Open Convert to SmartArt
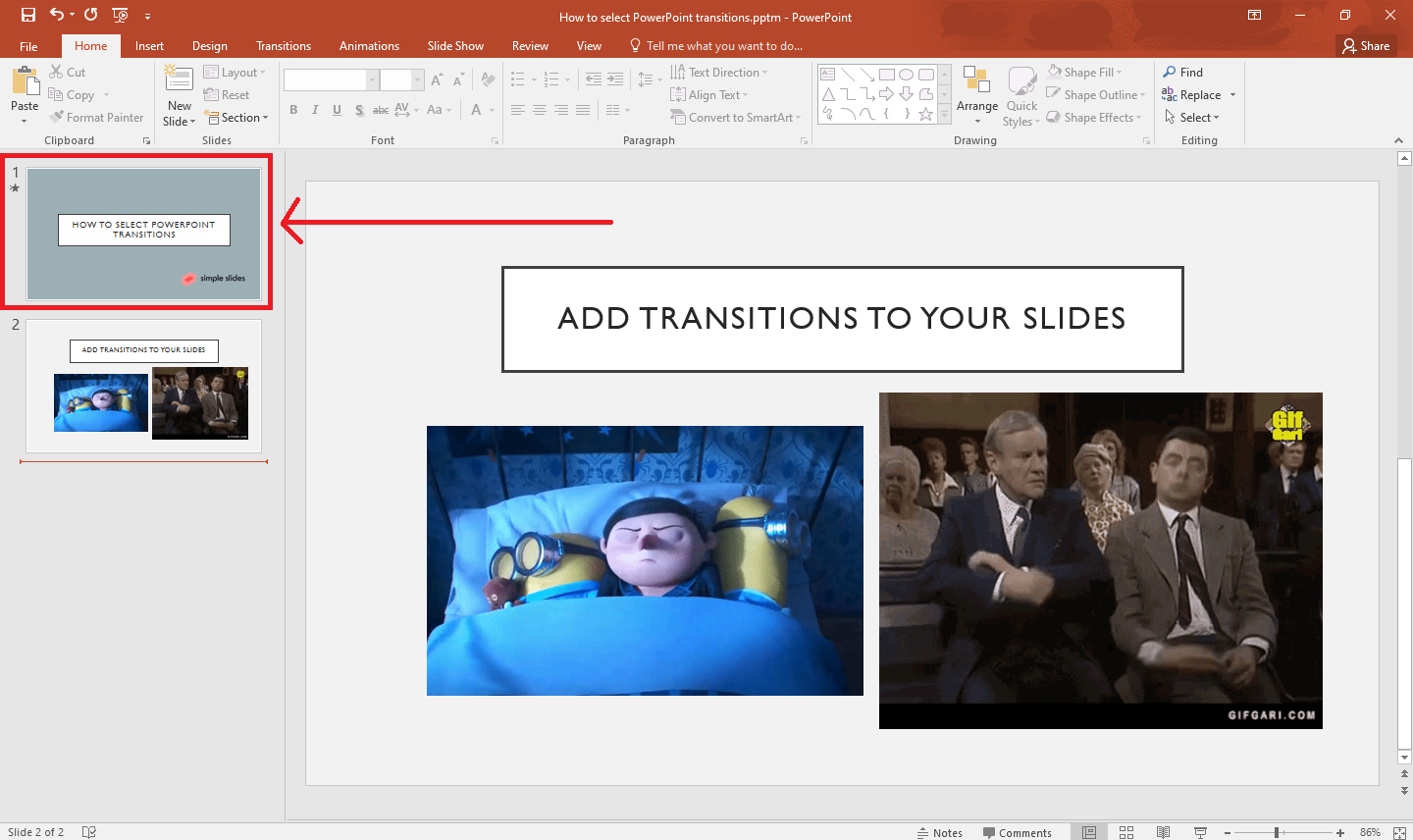Screen dimensions: 1413x840 (x=735, y=117)
